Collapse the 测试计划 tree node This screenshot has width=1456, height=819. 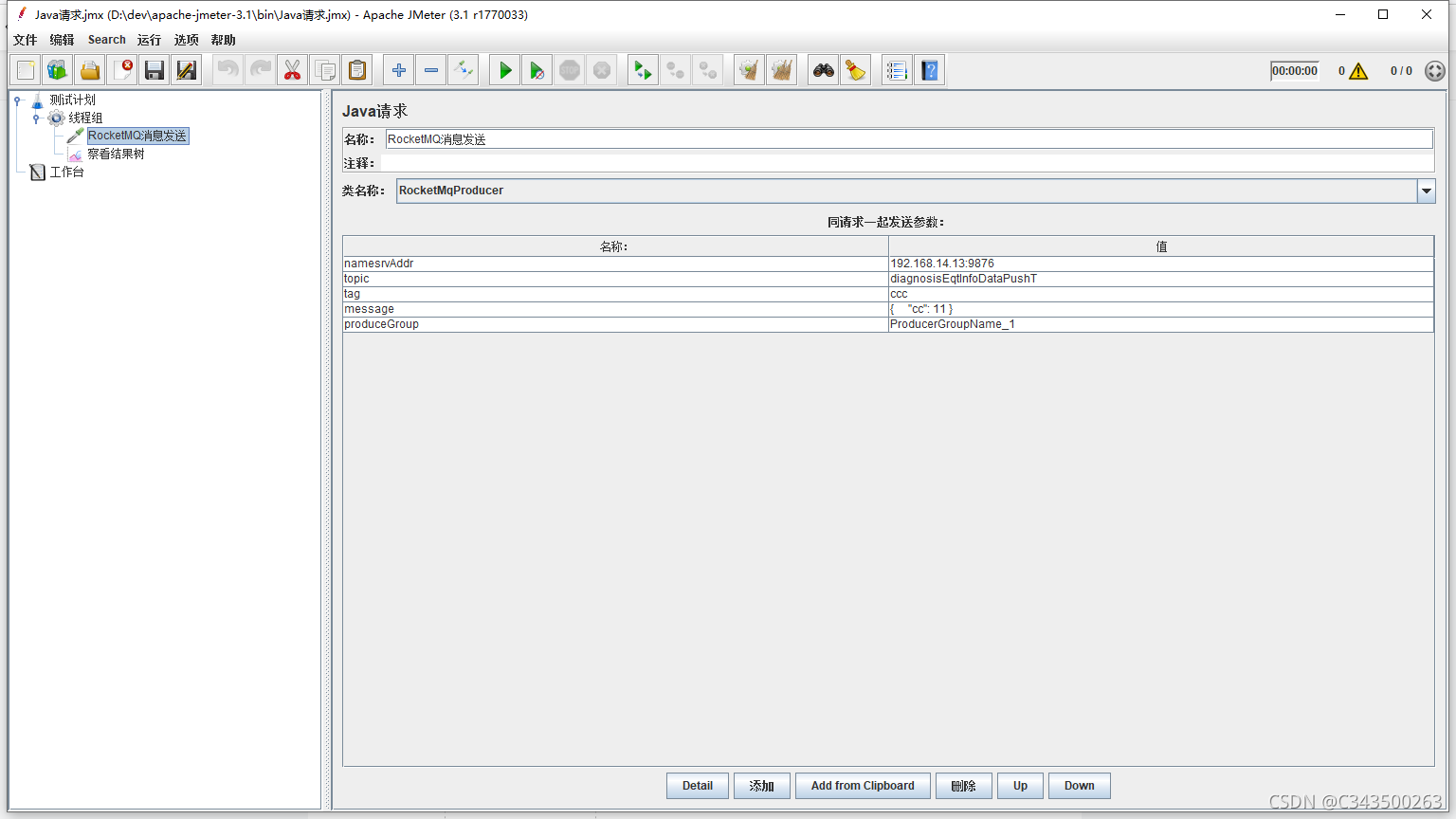(17, 100)
